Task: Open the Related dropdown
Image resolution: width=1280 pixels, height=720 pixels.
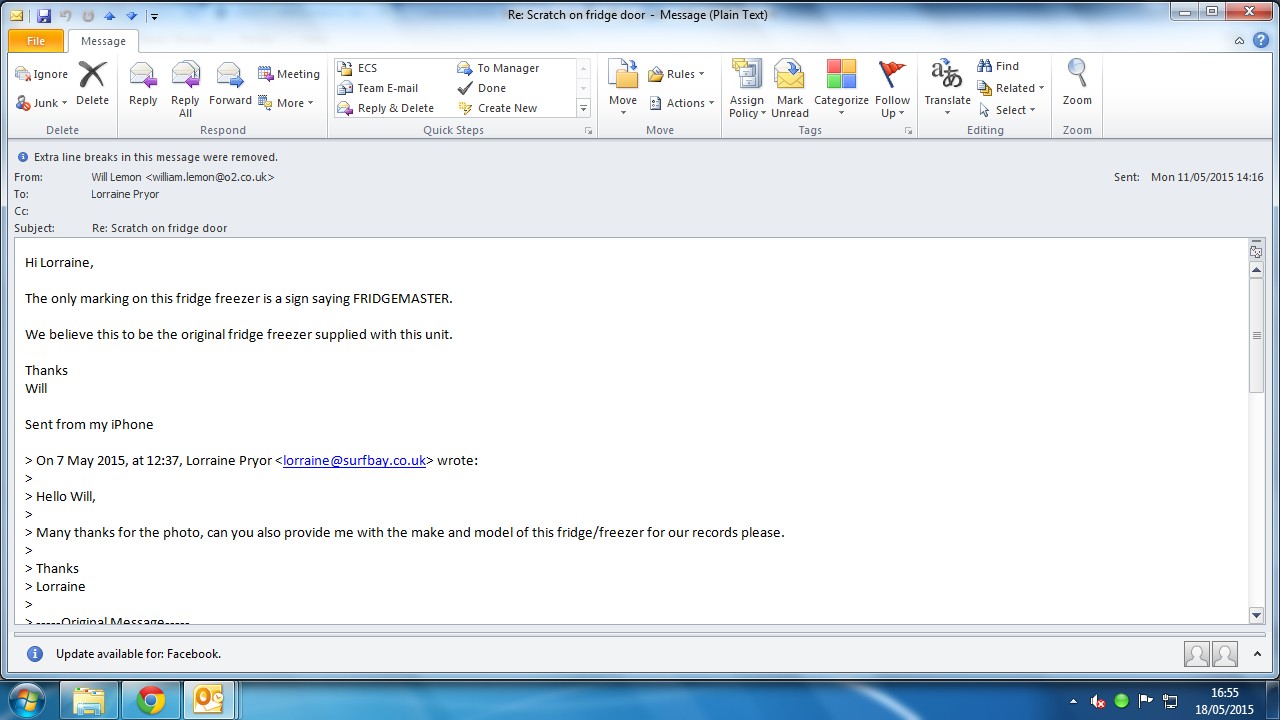Action: (1011, 88)
